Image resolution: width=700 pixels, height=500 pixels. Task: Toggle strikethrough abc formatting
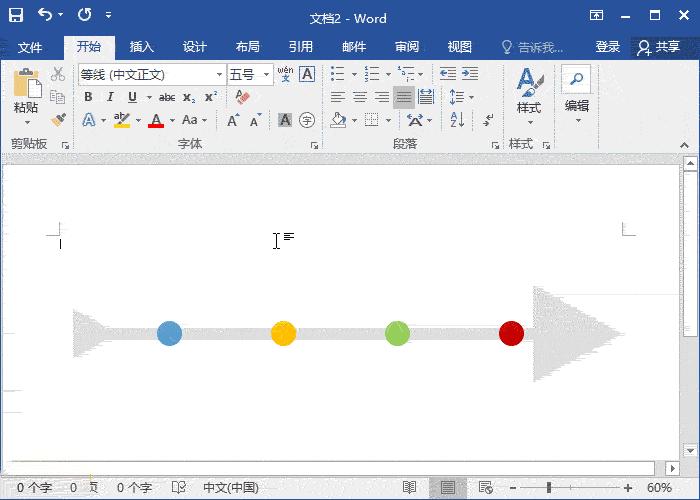[x=167, y=97]
